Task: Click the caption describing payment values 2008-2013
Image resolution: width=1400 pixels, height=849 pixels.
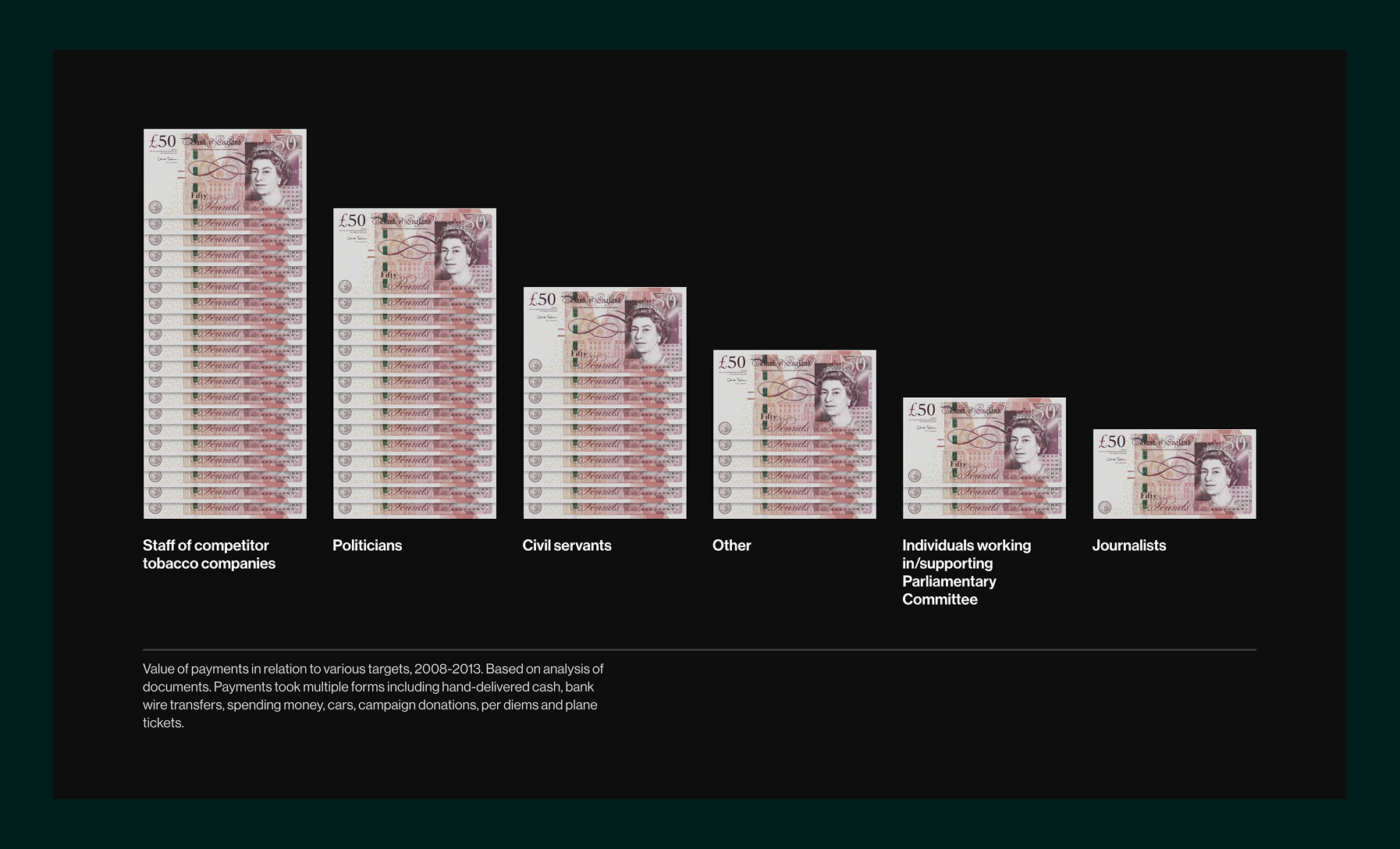Action: pyautogui.click(x=372, y=695)
